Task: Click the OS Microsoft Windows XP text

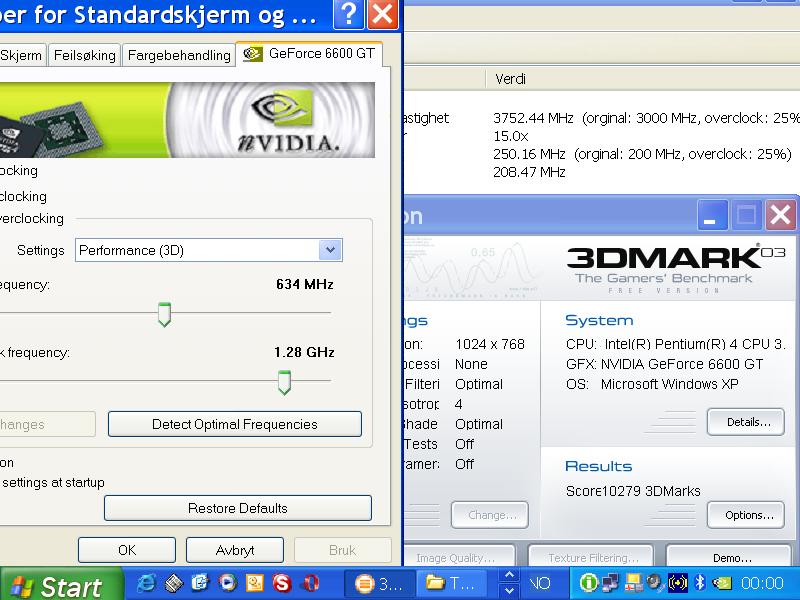Action: coord(652,384)
